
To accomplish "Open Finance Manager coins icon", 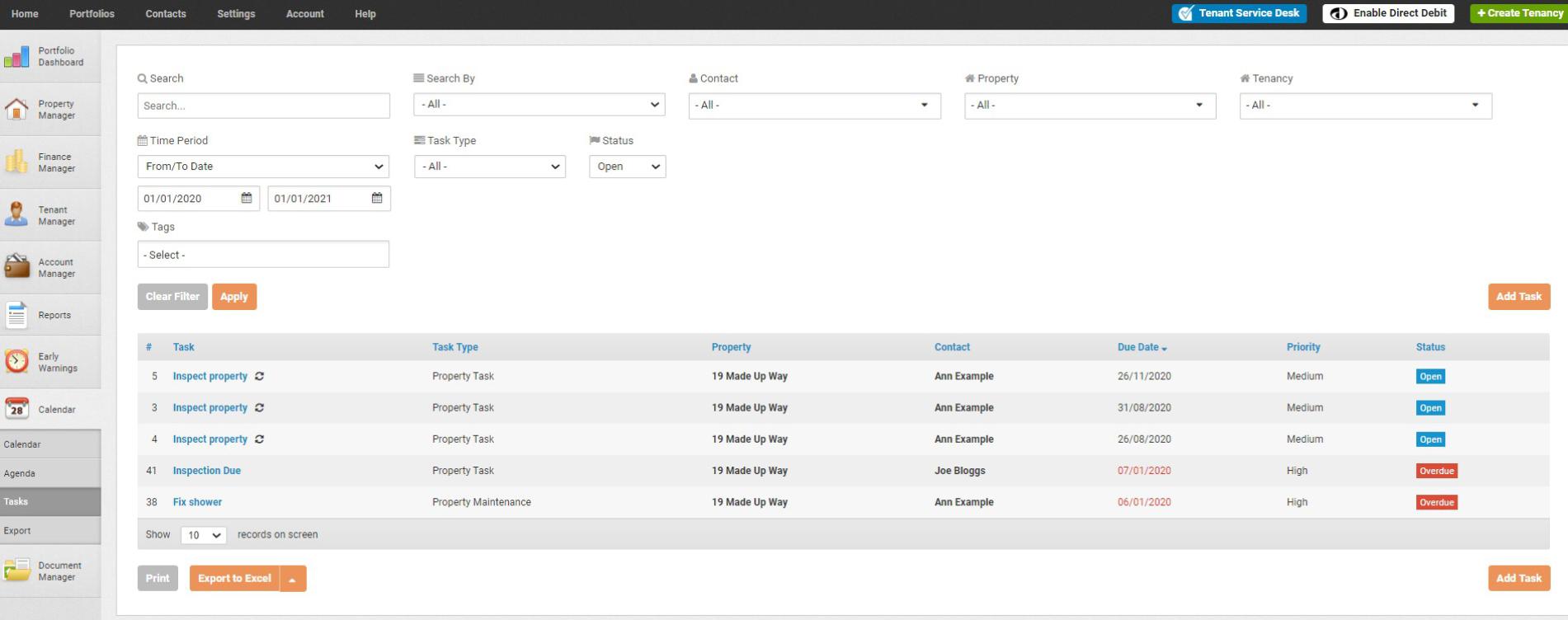I will 16,162.
